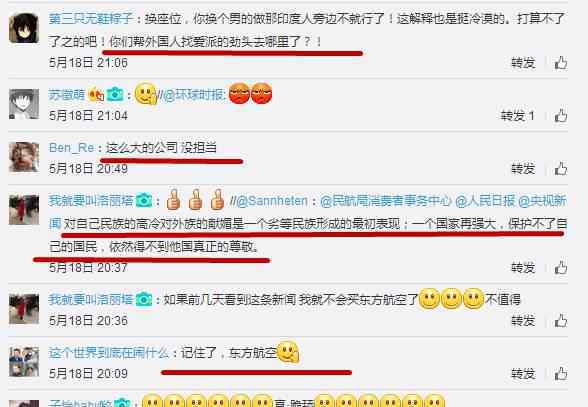The height and width of the screenshot is (407, 588).
Task: Like the Ben_Re comment
Action: pos(561,168)
